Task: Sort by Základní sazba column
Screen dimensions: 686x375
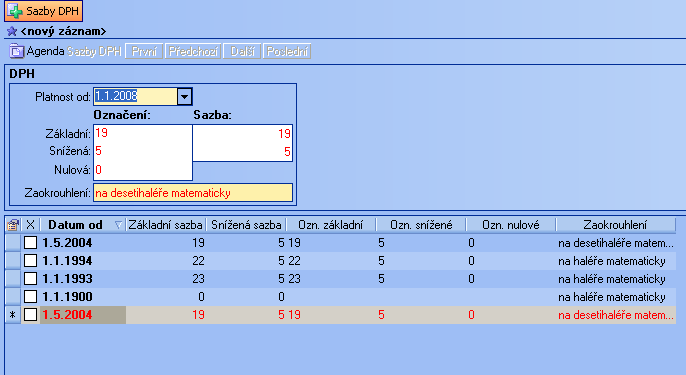Action: click(x=166, y=225)
